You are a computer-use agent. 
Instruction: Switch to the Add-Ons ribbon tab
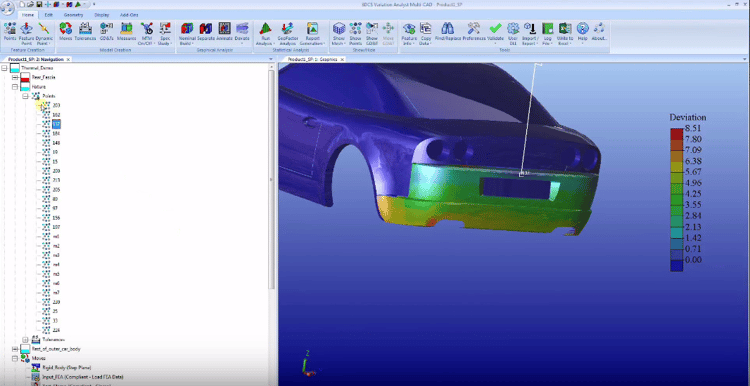(129, 15)
